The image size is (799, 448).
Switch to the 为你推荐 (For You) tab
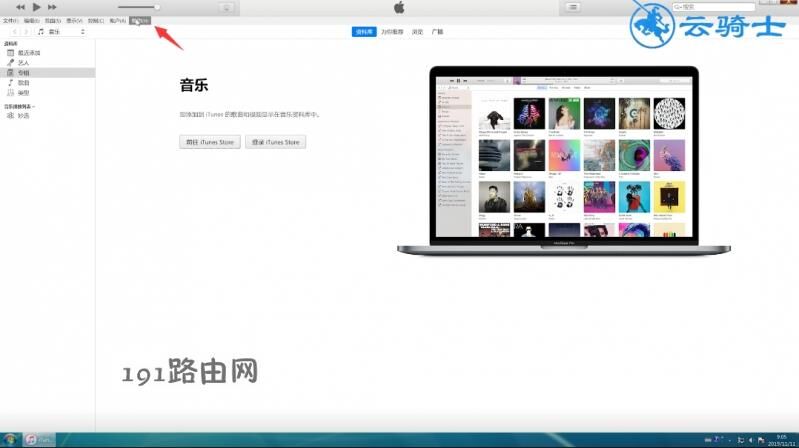click(x=392, y=32)
